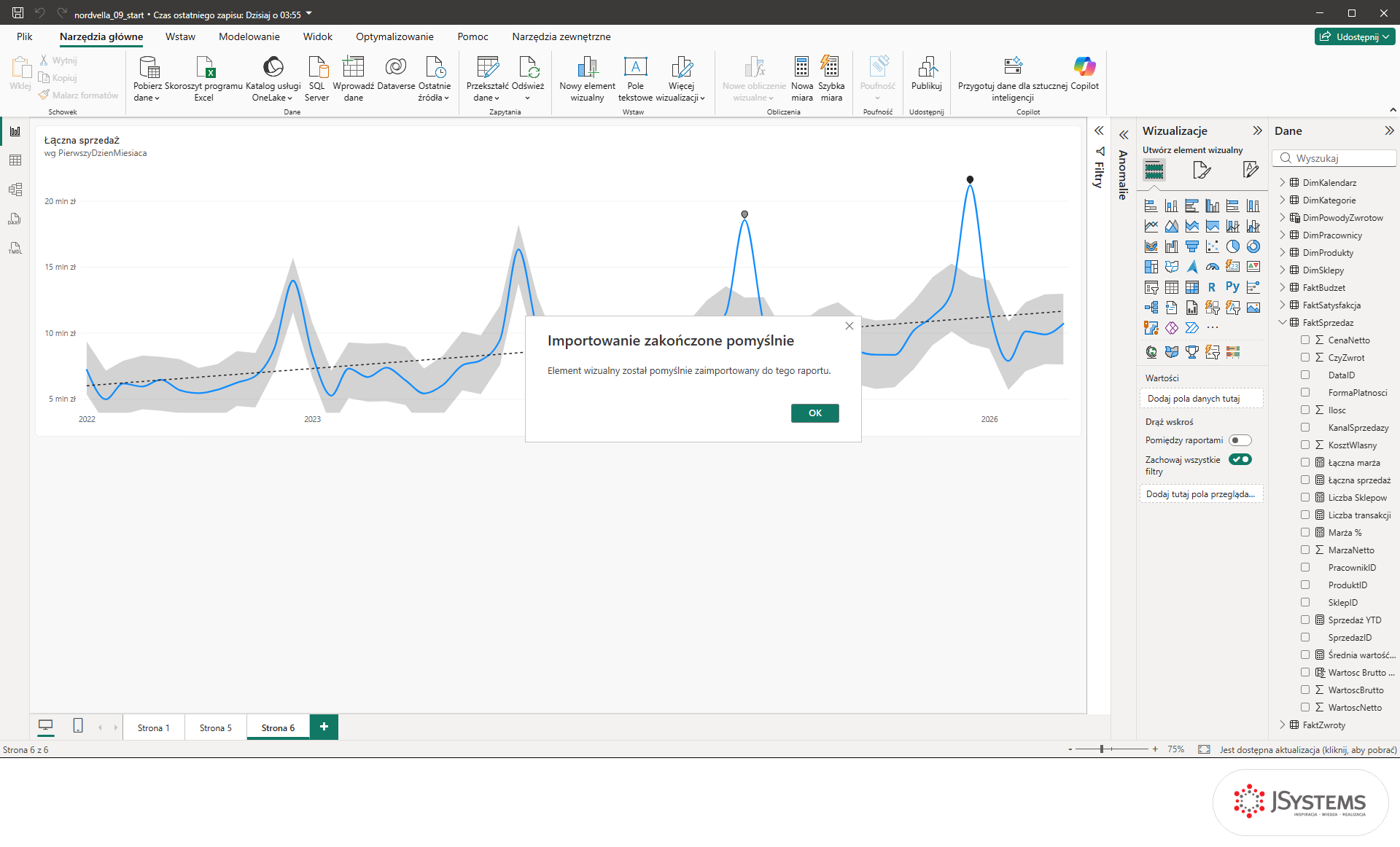Click the SQL Server icon

point(317,68)
